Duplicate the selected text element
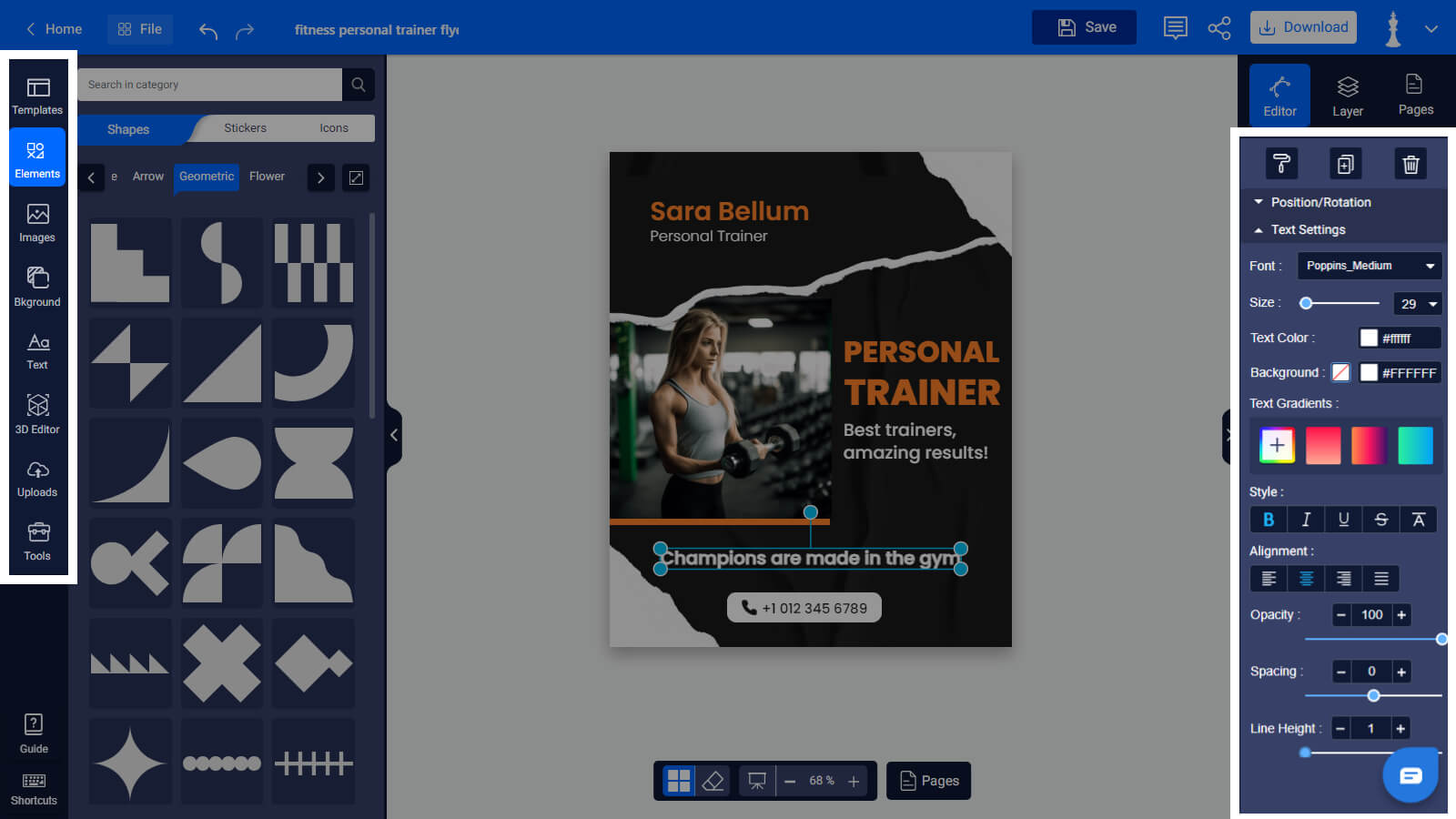The width and height of the screenshot is (1456, 819). point(1345,164)
